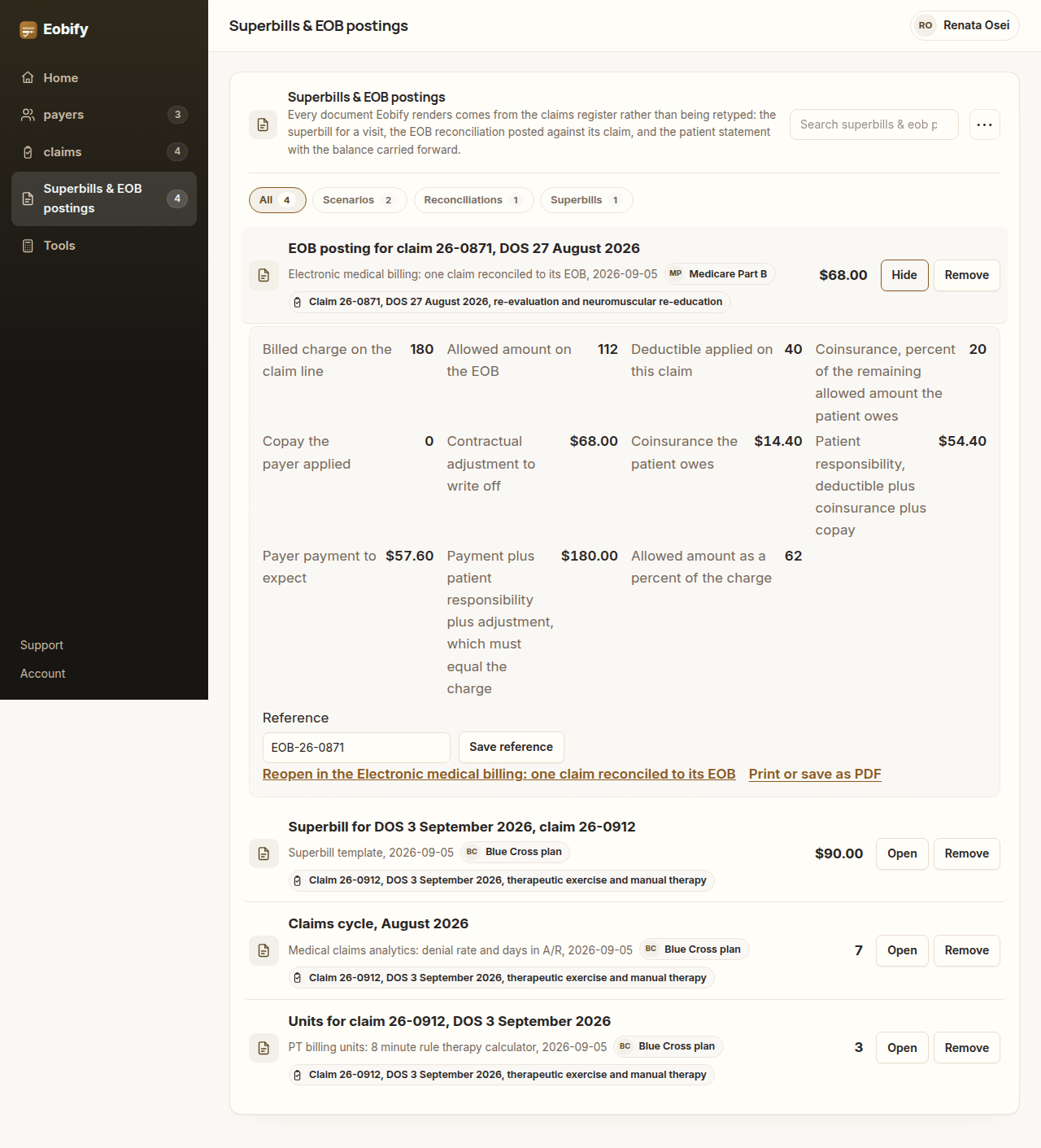Select the All filter tab

pyautogui.click(x=277, y=200)
